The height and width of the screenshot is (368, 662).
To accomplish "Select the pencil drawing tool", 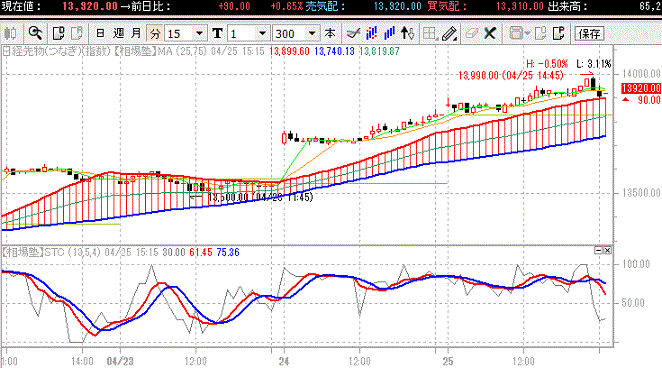I will click(x=449, y=33).
